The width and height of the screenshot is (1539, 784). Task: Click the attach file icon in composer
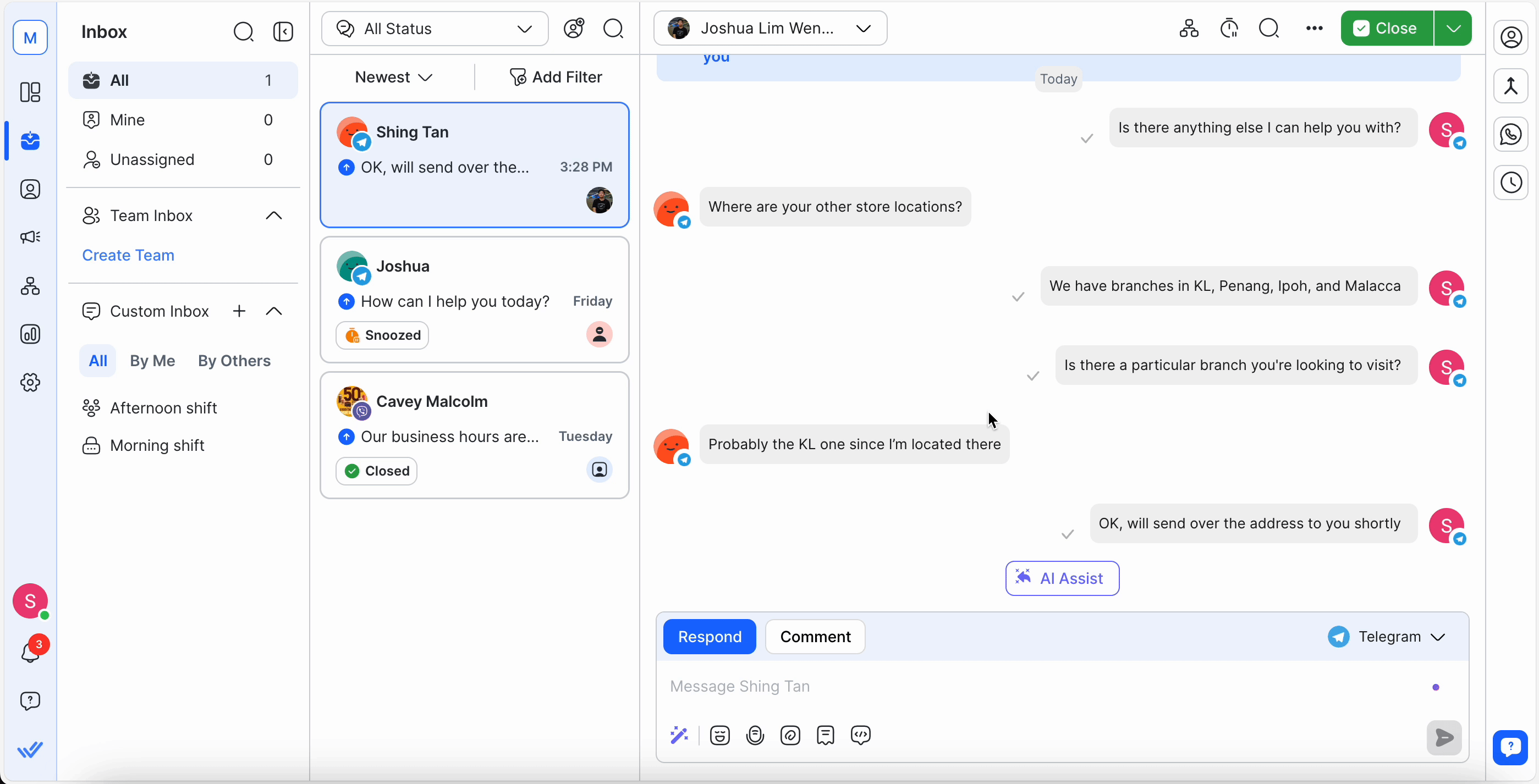coord(790,735)
